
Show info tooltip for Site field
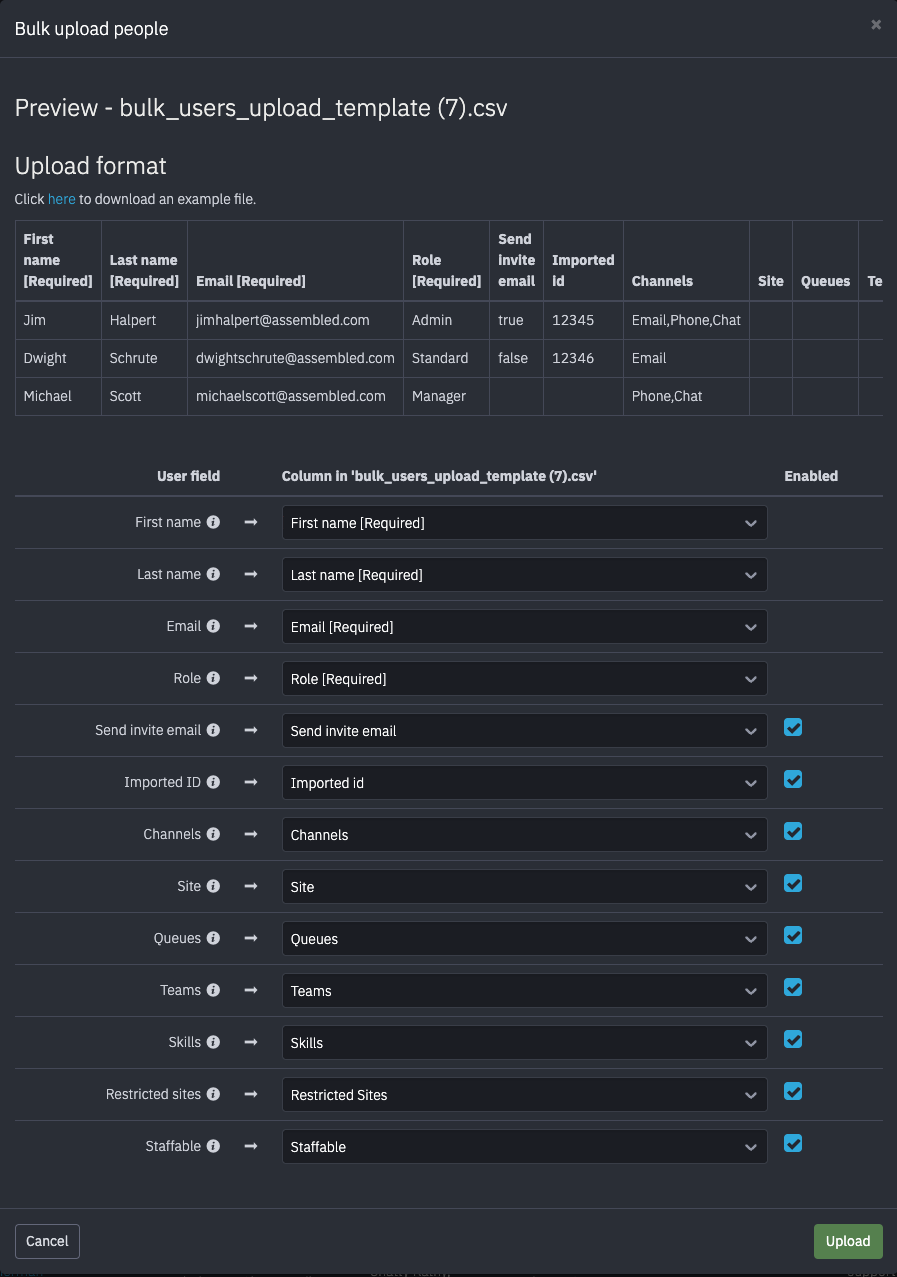click(213, 886)
